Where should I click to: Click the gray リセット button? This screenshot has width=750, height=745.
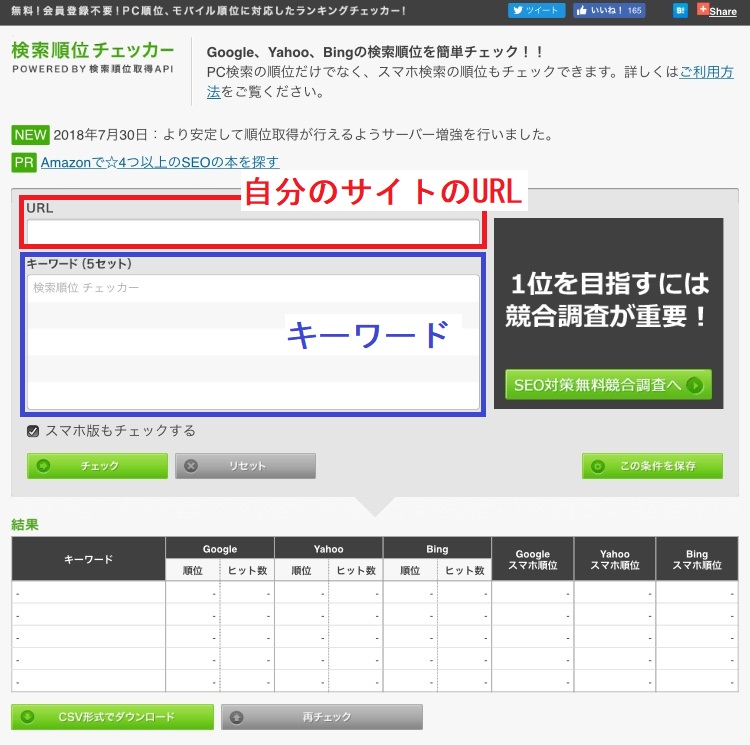pos(245,466)
